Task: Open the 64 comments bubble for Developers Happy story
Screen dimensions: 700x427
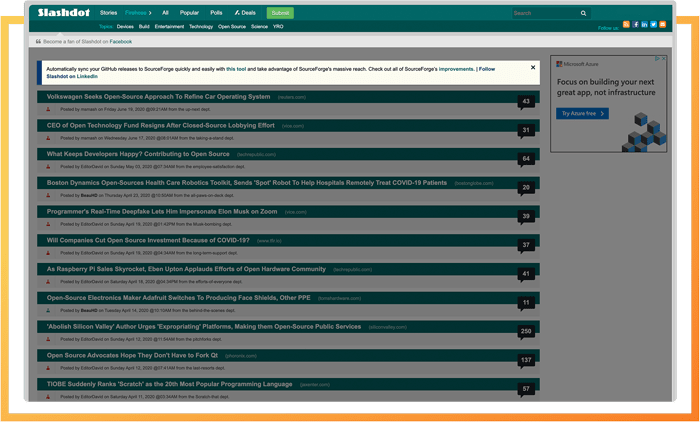Action: [x=526, y=159]
